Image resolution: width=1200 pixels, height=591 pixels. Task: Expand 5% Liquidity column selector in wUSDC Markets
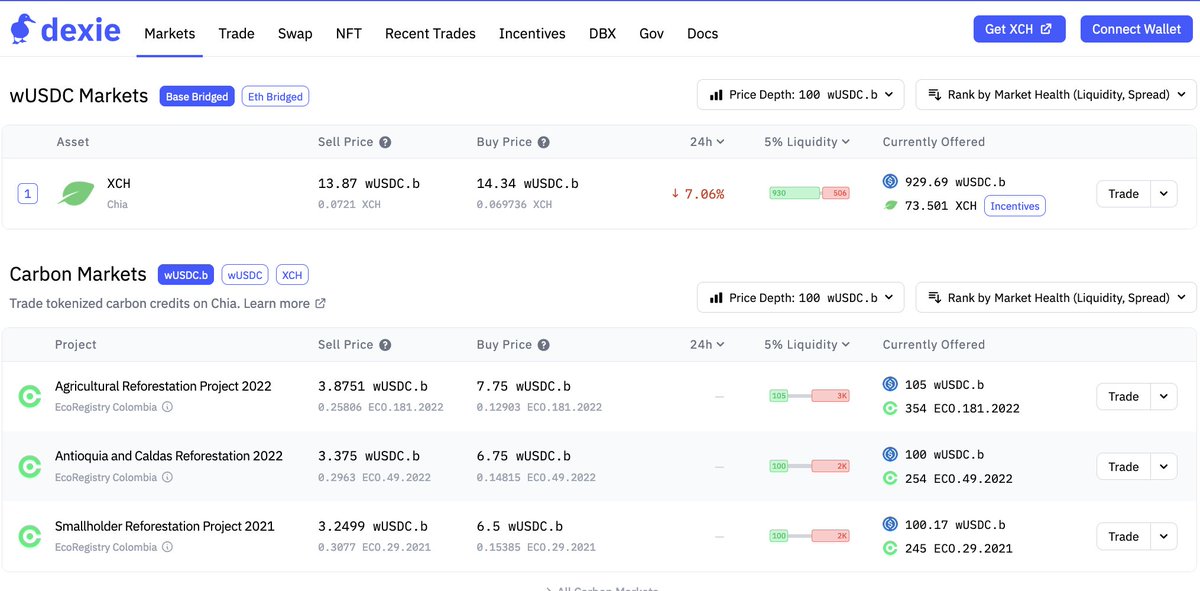(x=807, y=142)
